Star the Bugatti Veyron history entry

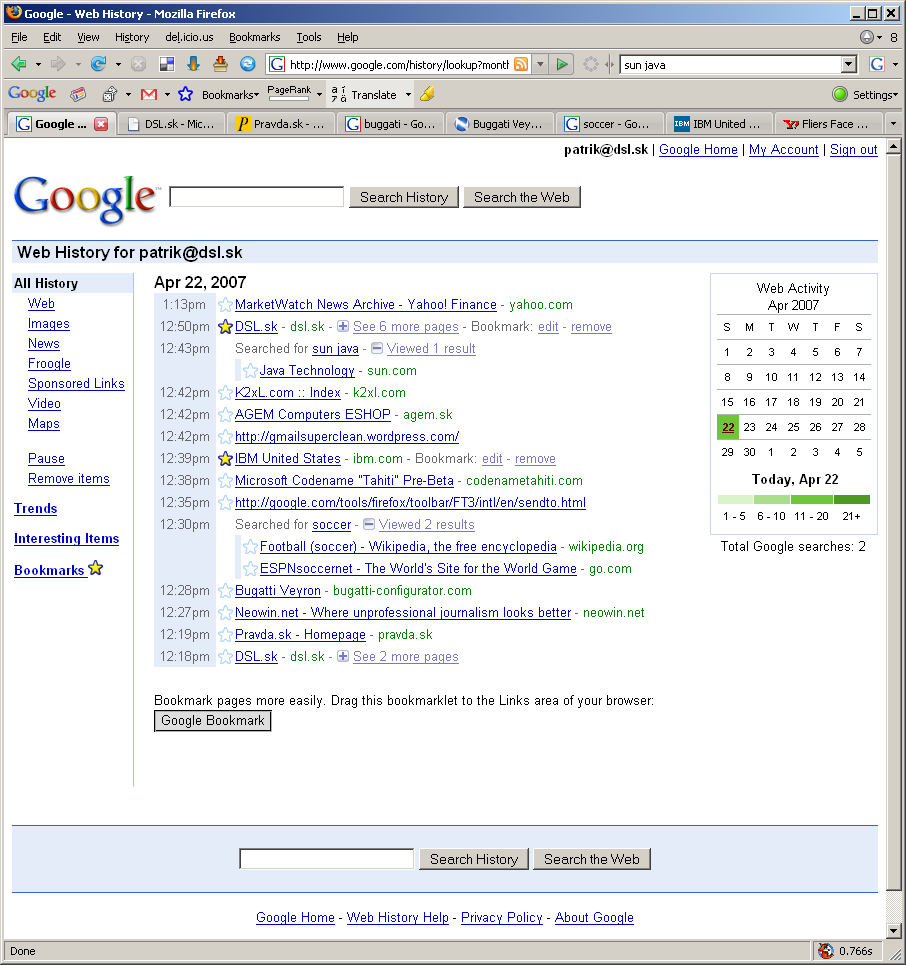coord(225,591)
